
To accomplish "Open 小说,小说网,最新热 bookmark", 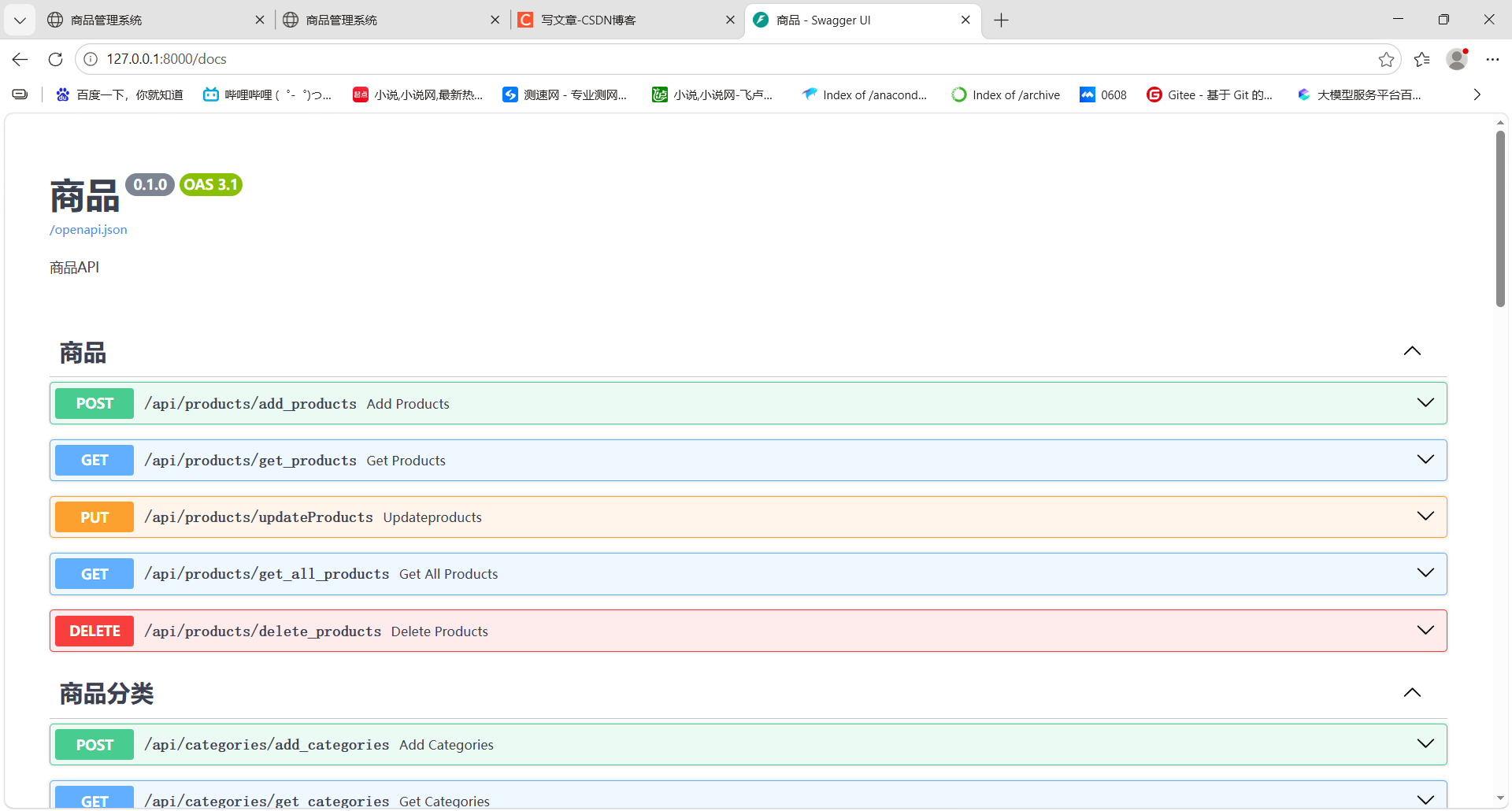I will [x=418, y=94].
